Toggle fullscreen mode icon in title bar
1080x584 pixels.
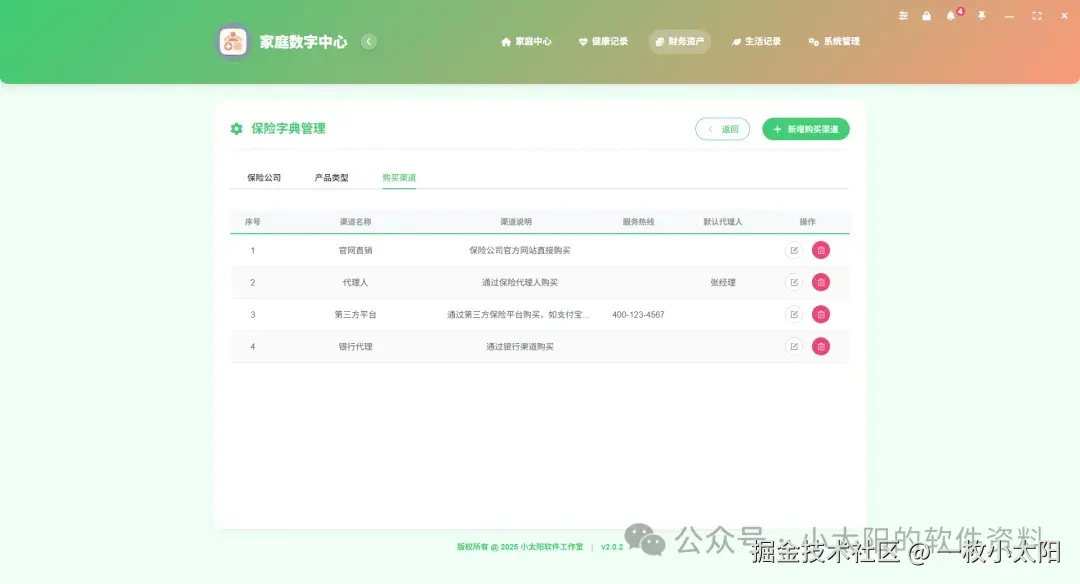[1036, 16]
